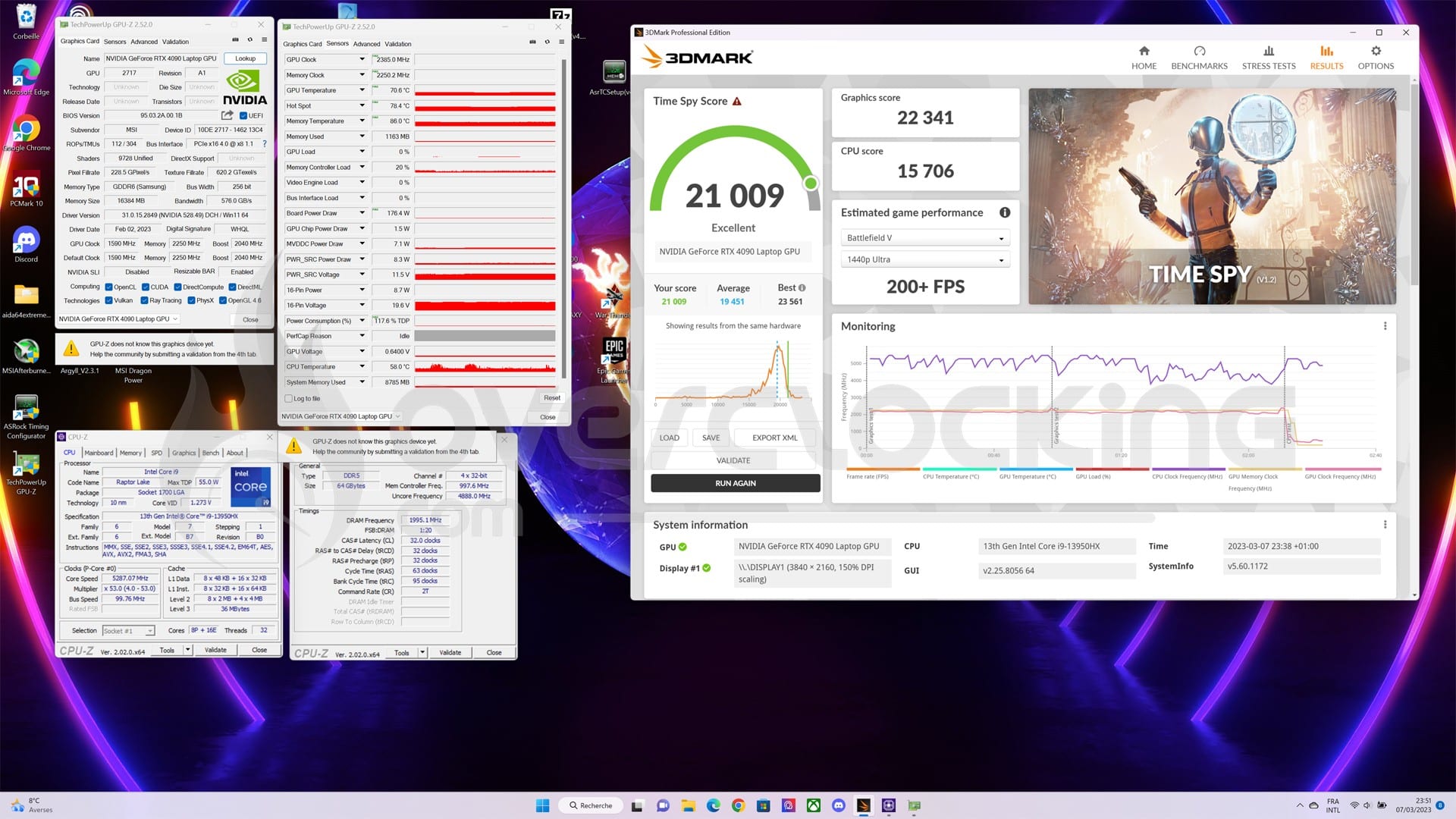Expand the Battlefield V game dropdown
The width and height of the screenshot is (1456, 819).
pos(924,238)
